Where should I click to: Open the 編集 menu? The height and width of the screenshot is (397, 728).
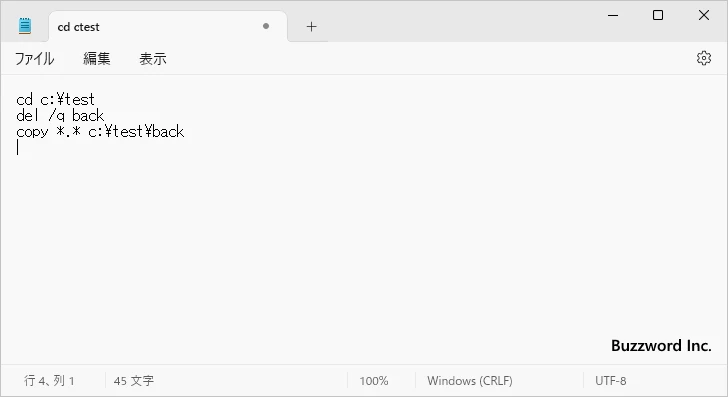(97, 59)
